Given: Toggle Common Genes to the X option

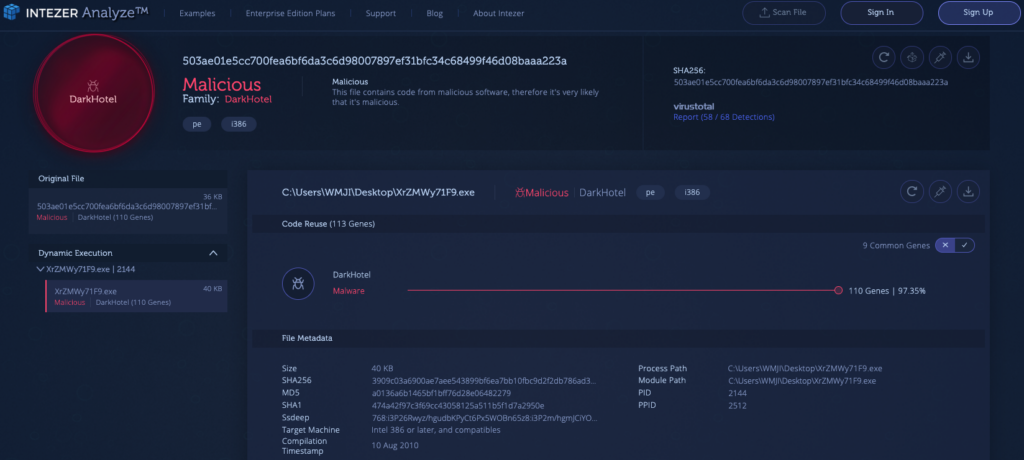Looking at the screenshot, I should click(944, 245).
